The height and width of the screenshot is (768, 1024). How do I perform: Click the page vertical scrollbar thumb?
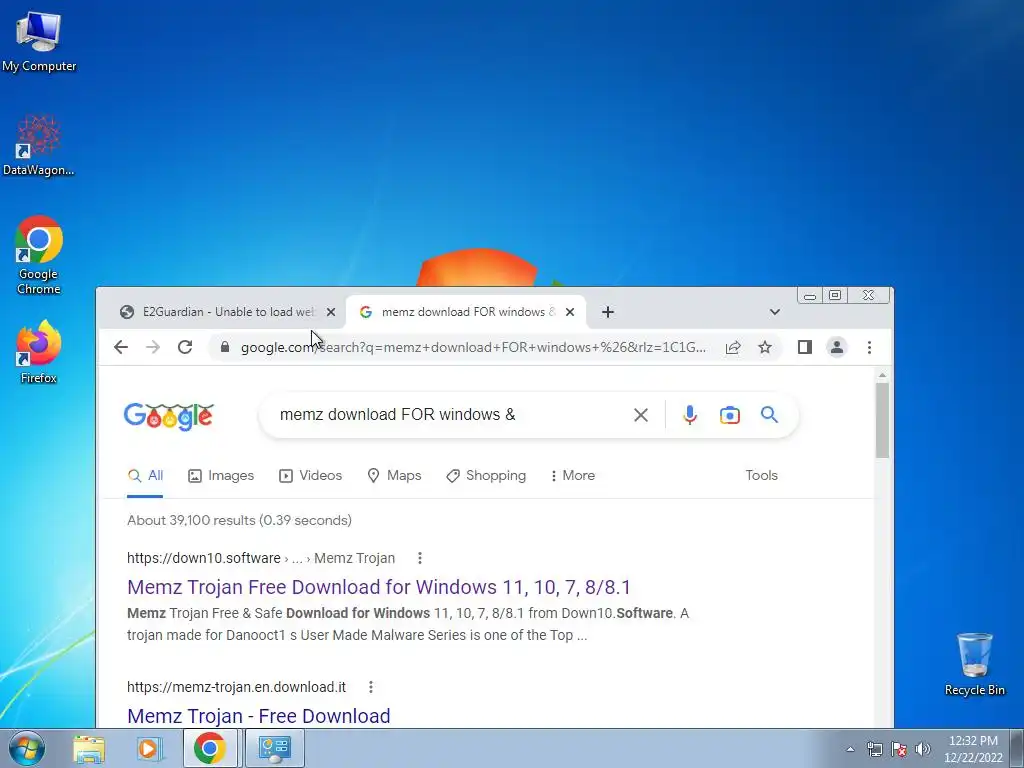(x=882, y=421)
